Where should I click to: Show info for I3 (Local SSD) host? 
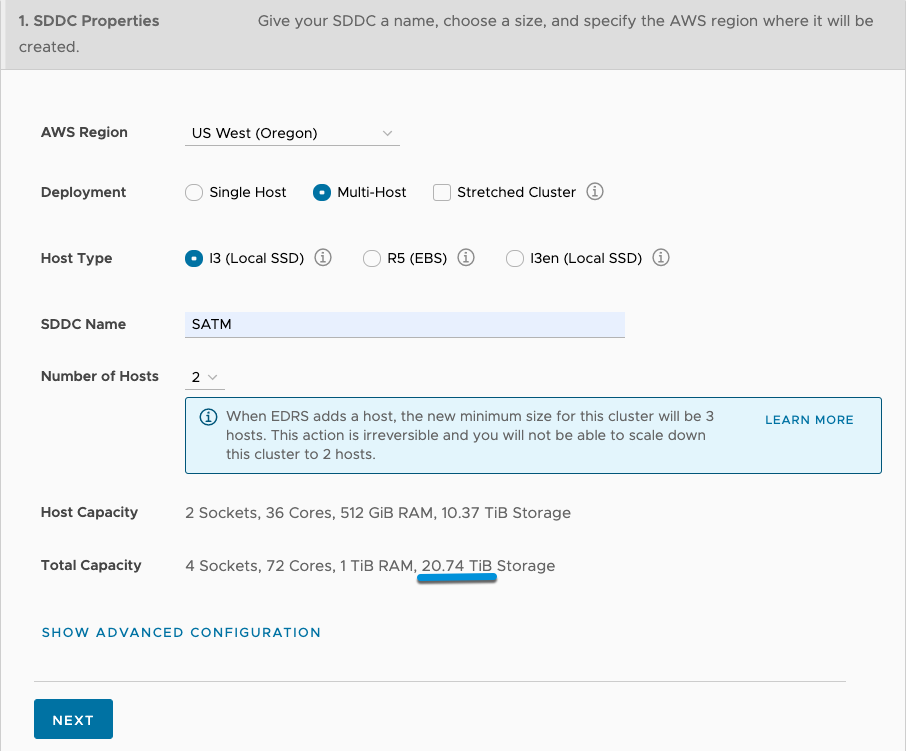[323, 258]
